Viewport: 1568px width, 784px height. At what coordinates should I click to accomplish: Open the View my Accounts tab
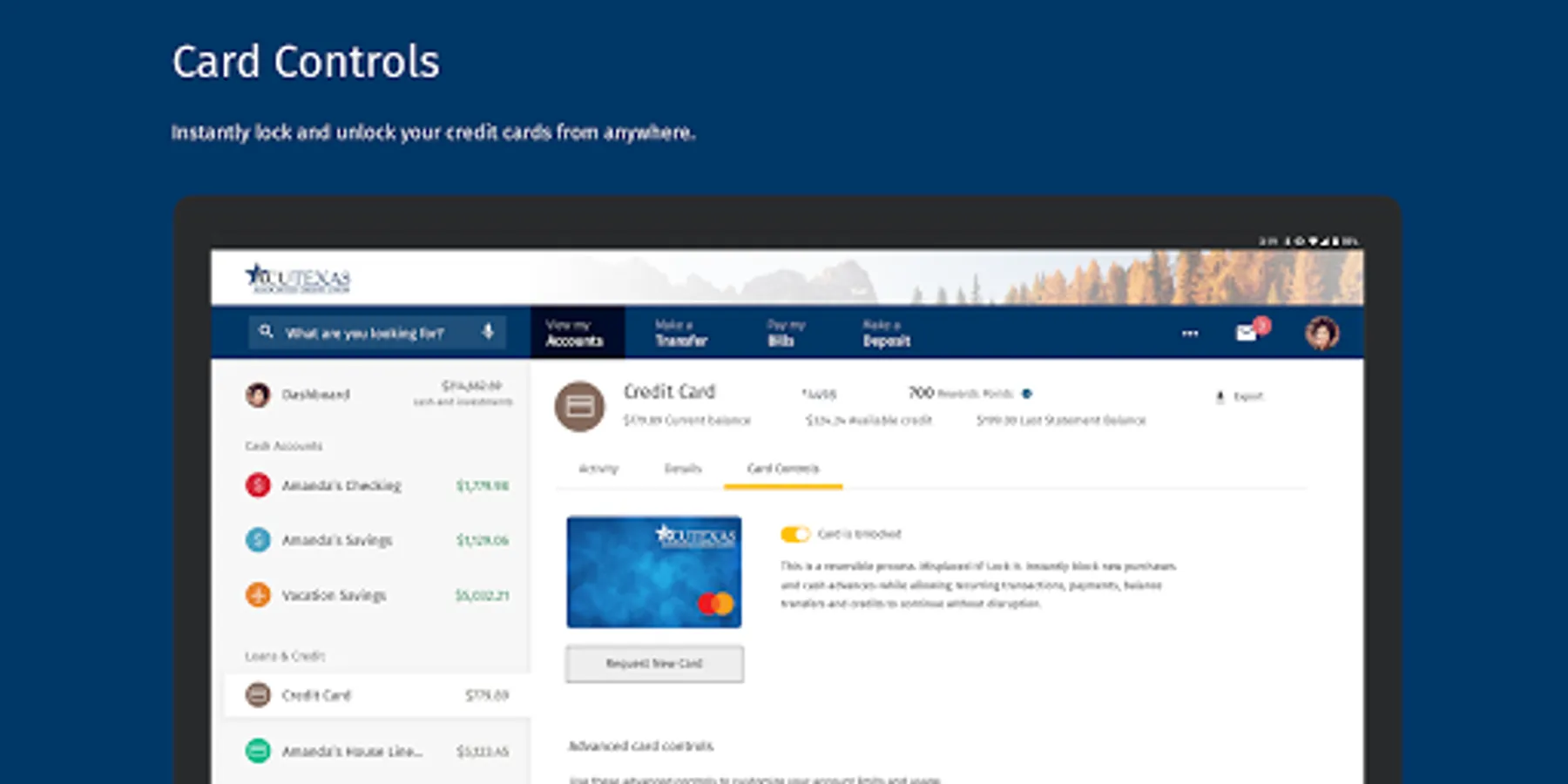point(578,333)
